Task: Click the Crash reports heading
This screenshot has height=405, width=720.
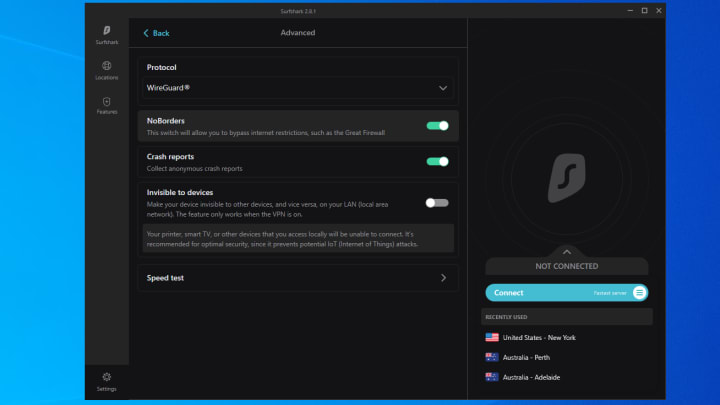Action: point(170,157)
